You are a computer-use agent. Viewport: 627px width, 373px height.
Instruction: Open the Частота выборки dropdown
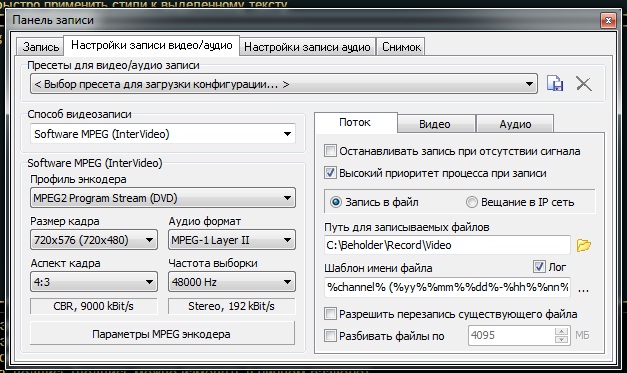point(232,282)
